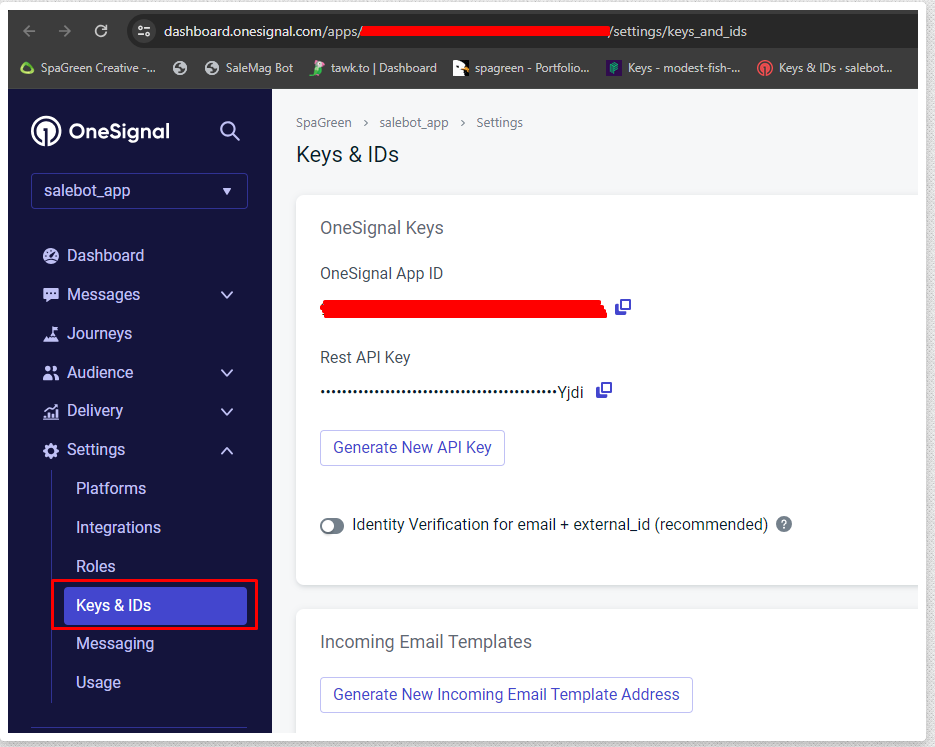Expand the Delivery chevron
This screenshot has height=747, width=935.
click(x=227, y=411)
